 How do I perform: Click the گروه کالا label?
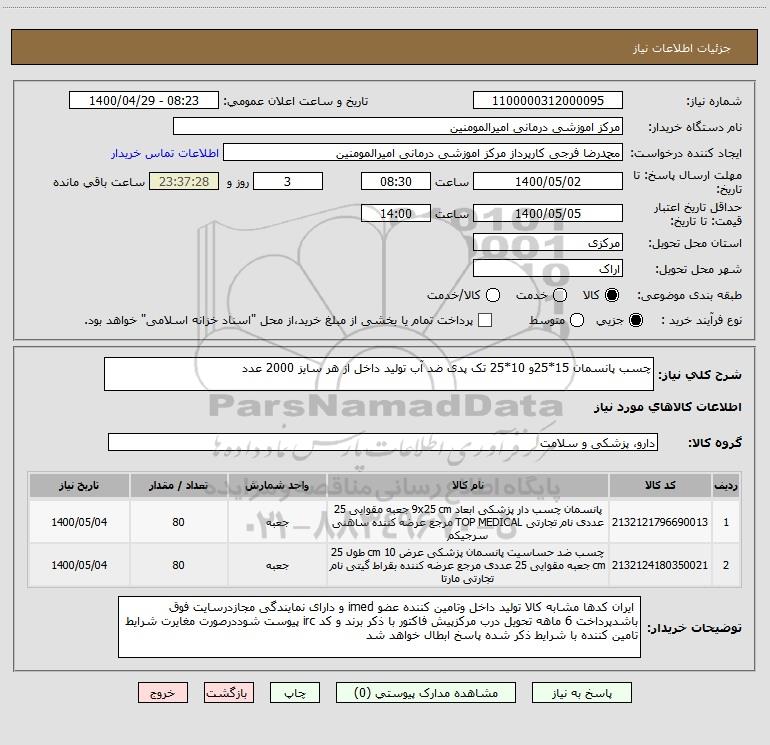715,442
